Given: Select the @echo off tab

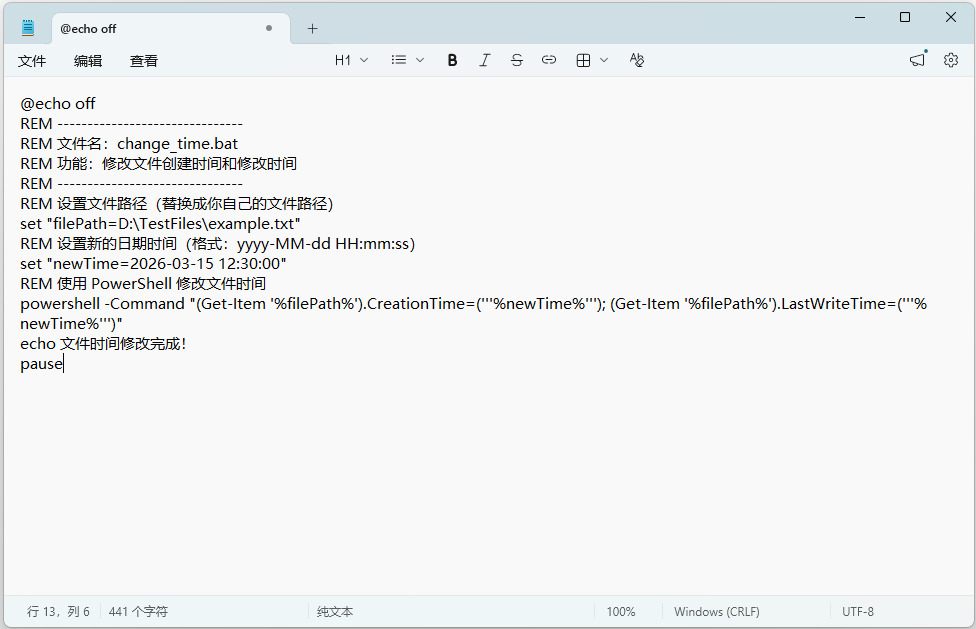Looking at the screenshot, I should coord(150,29).
